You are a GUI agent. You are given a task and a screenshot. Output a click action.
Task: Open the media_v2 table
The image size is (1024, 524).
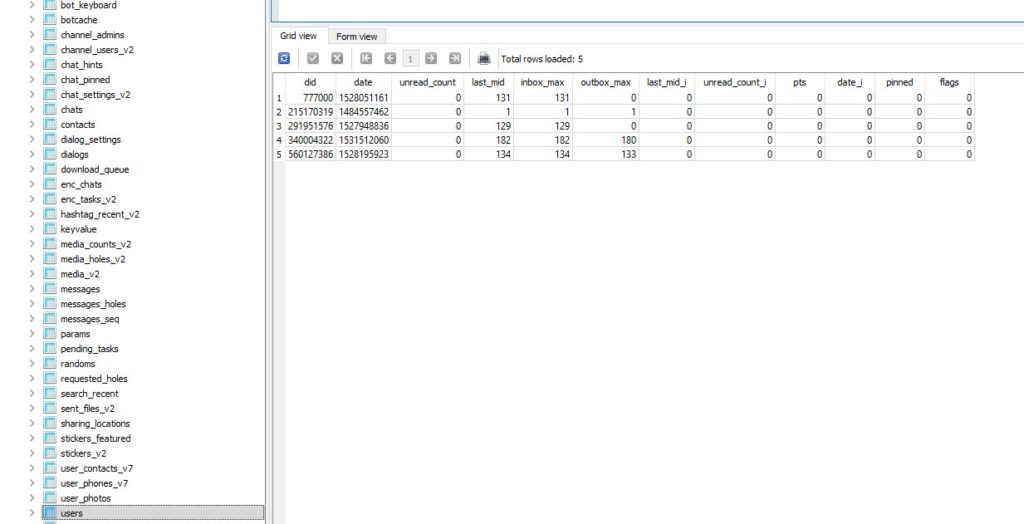point(80,274)
